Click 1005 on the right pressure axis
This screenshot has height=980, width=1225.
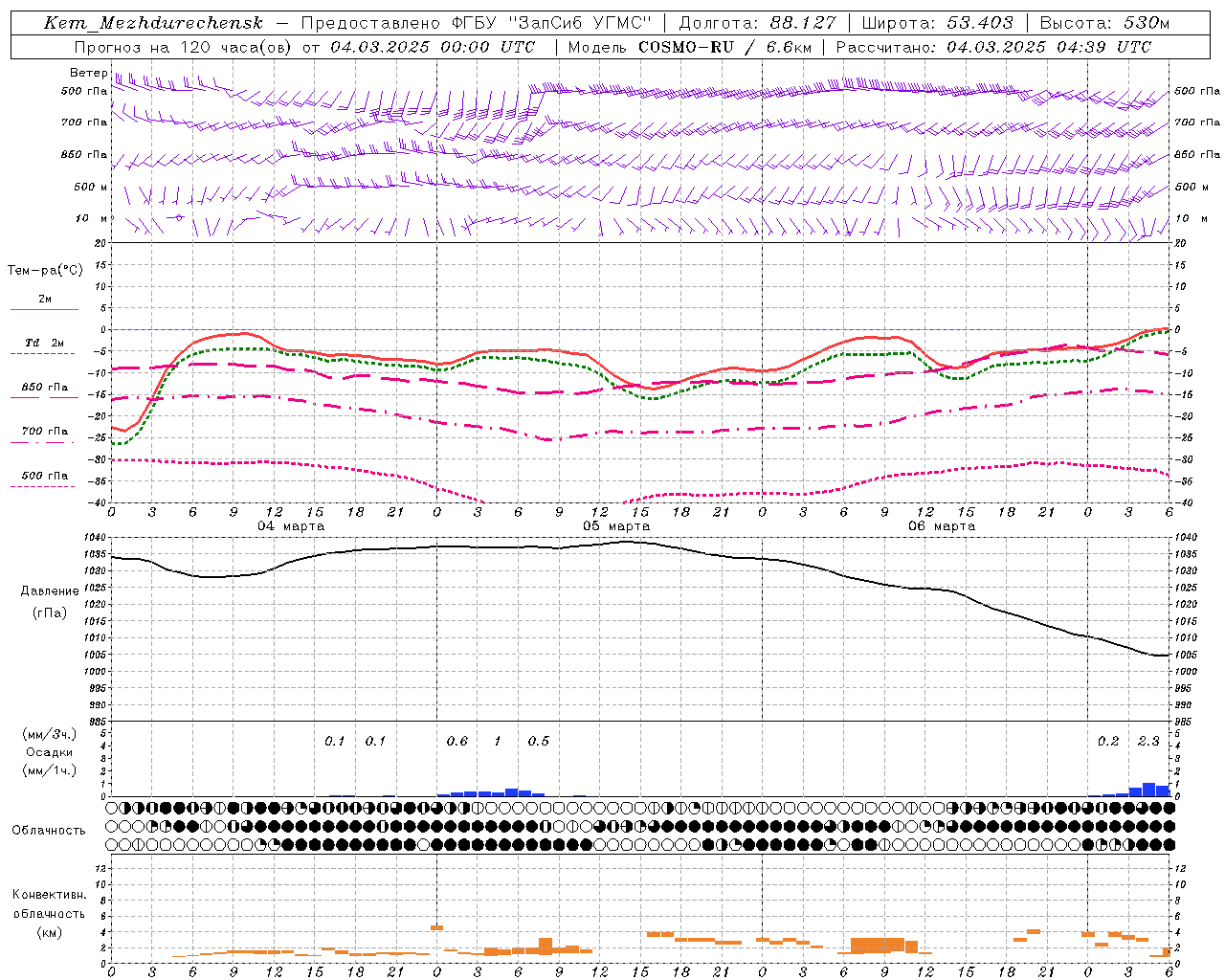(1185, 655)
